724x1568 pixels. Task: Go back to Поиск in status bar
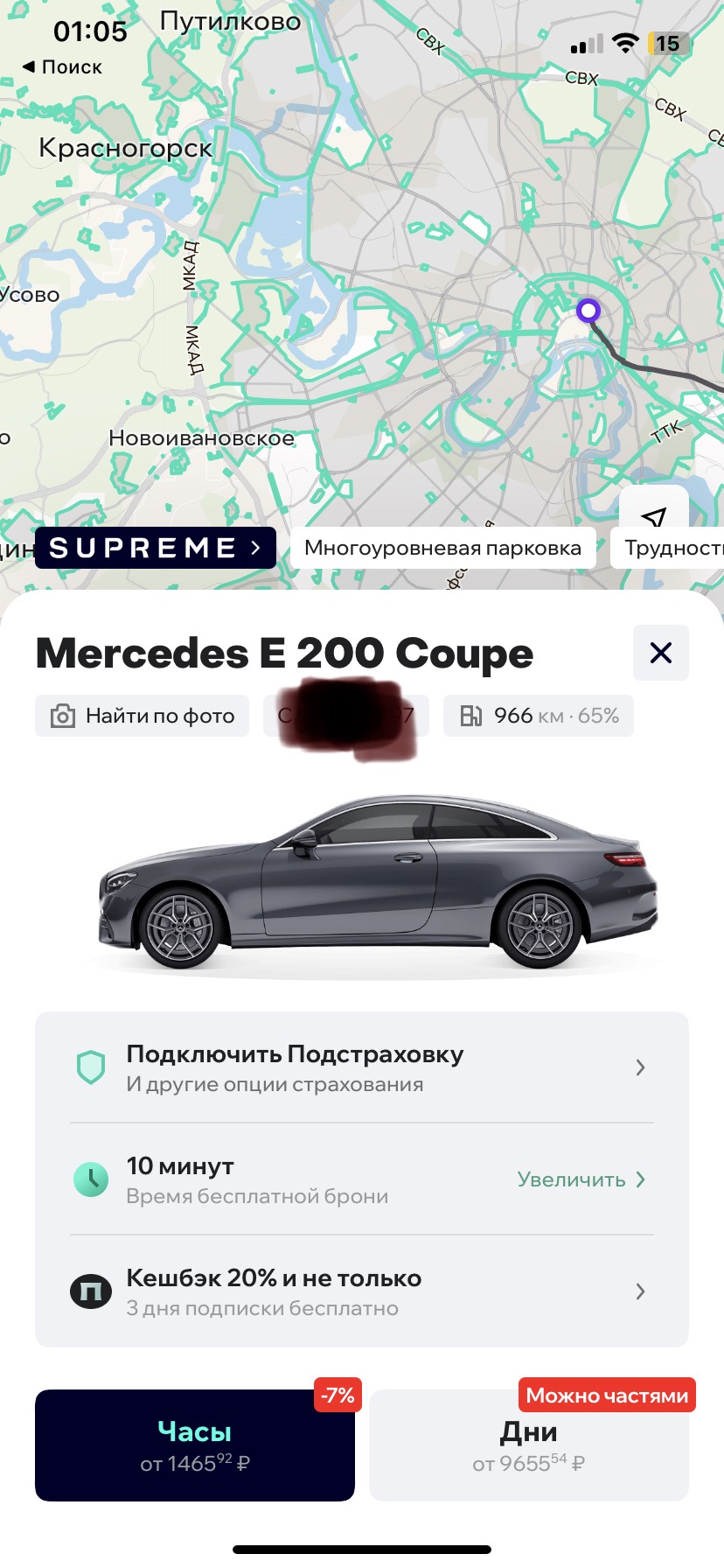click(x=61, y=67)
